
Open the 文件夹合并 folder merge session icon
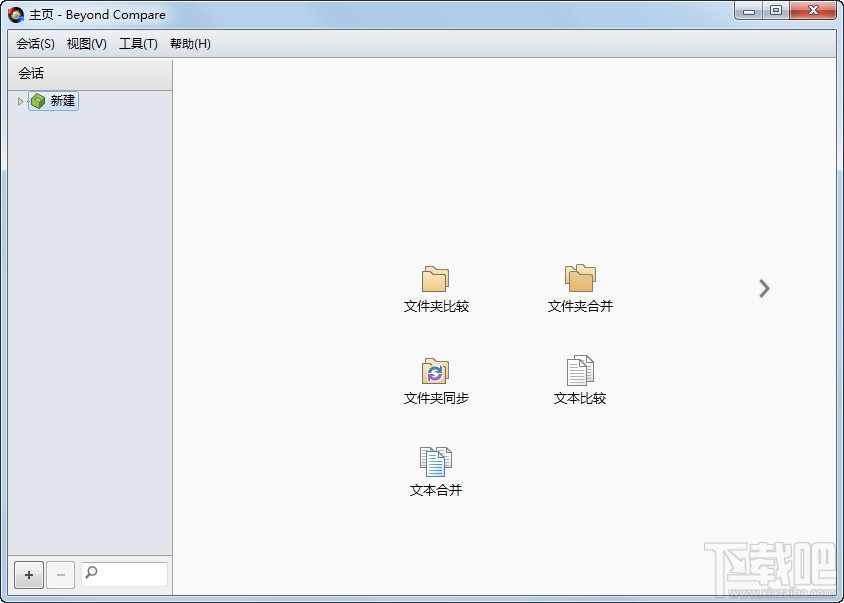click(x=580, y=278)
